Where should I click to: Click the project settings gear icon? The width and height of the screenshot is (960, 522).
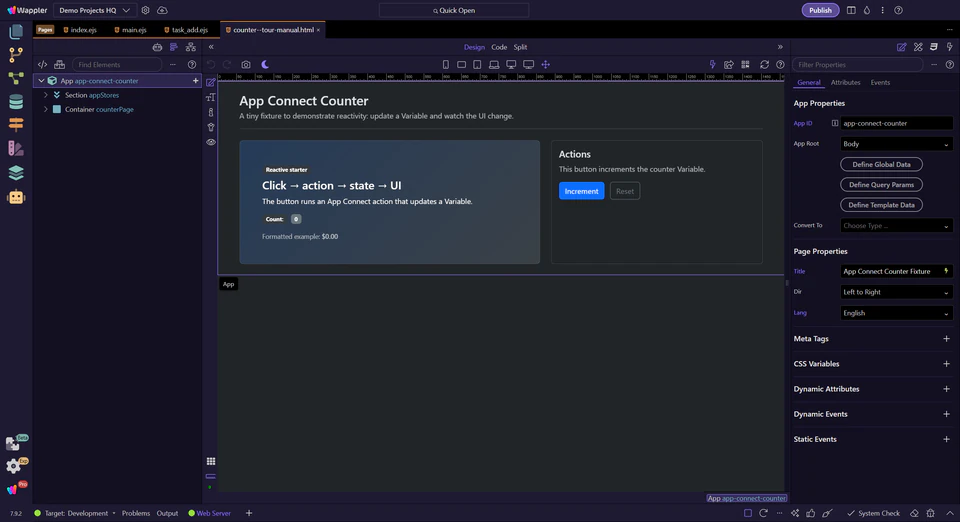pos(145,10)
